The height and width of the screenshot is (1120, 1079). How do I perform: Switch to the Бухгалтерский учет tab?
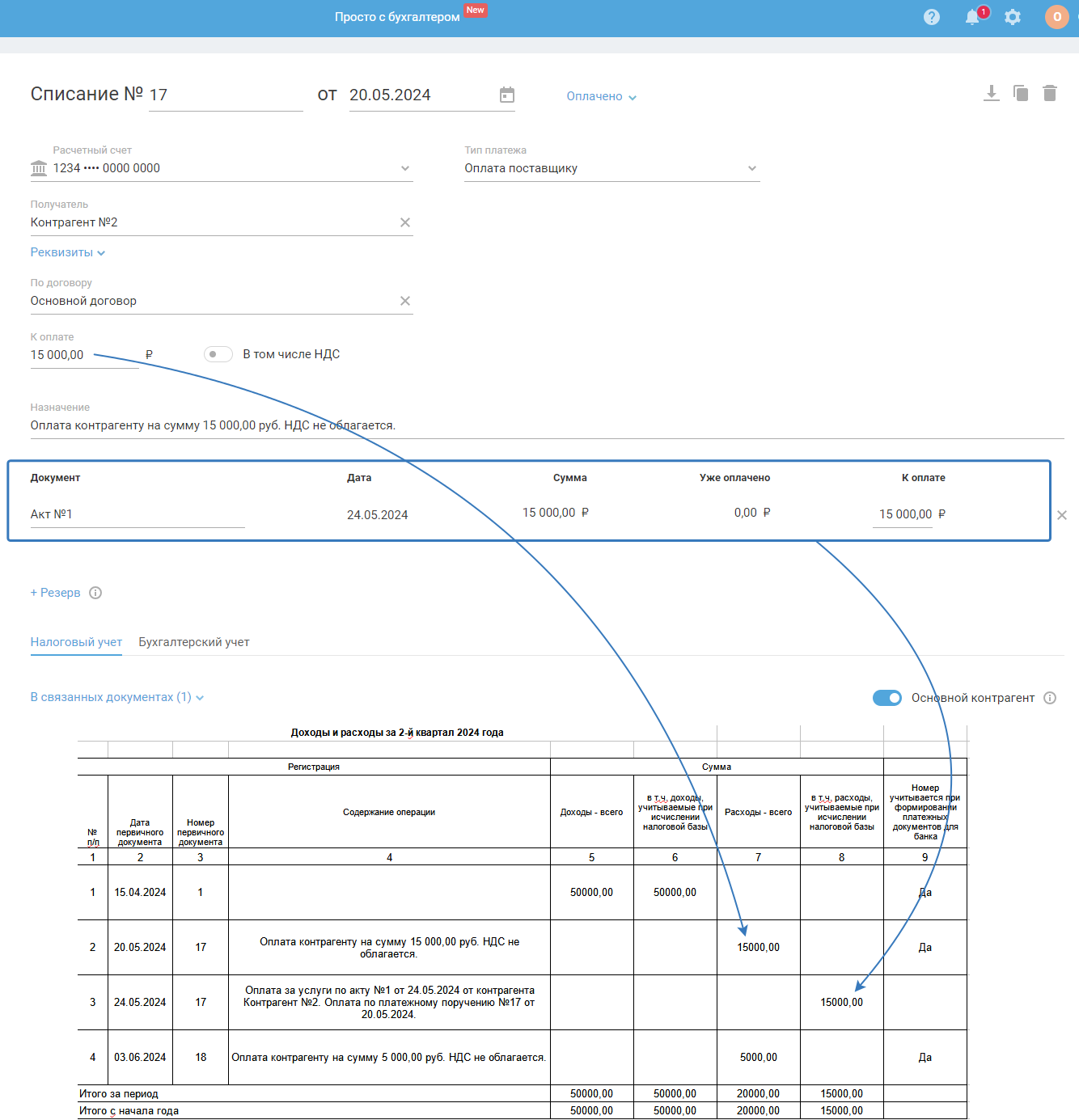point(194,642)
